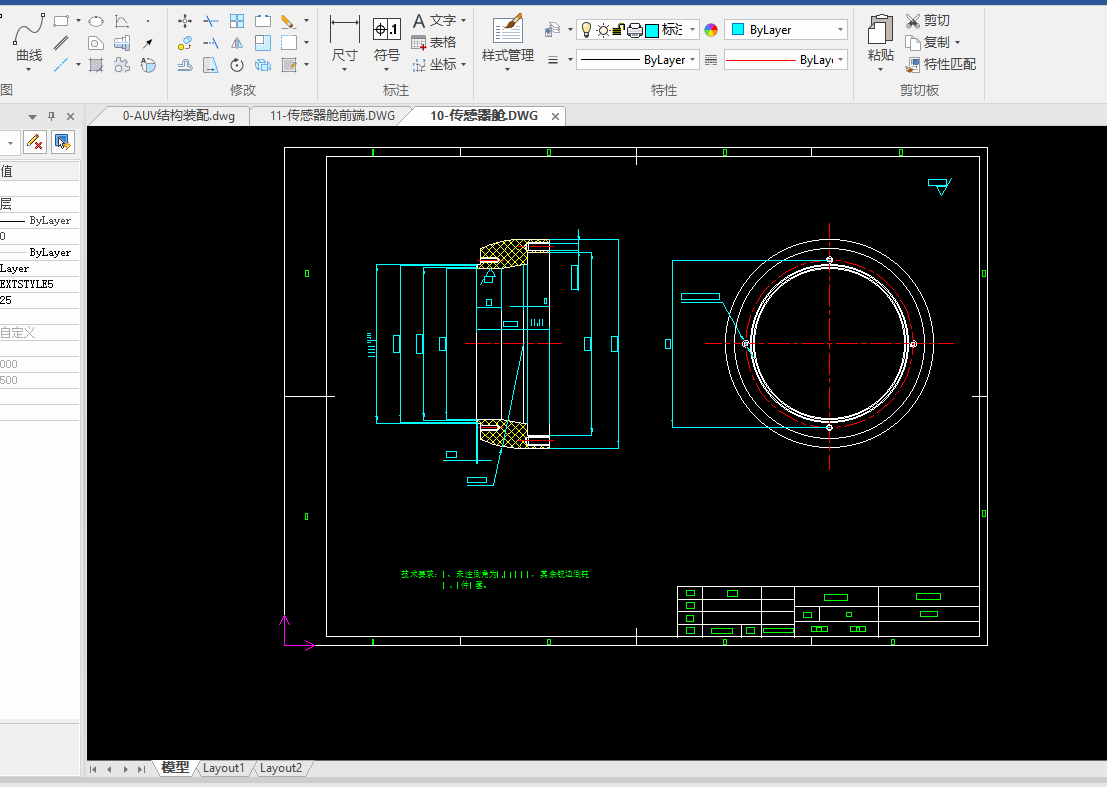Viewport: 1107px width, 787px height.
Task: Choose the mirror tool icon
Action: [x=237, y=43]
